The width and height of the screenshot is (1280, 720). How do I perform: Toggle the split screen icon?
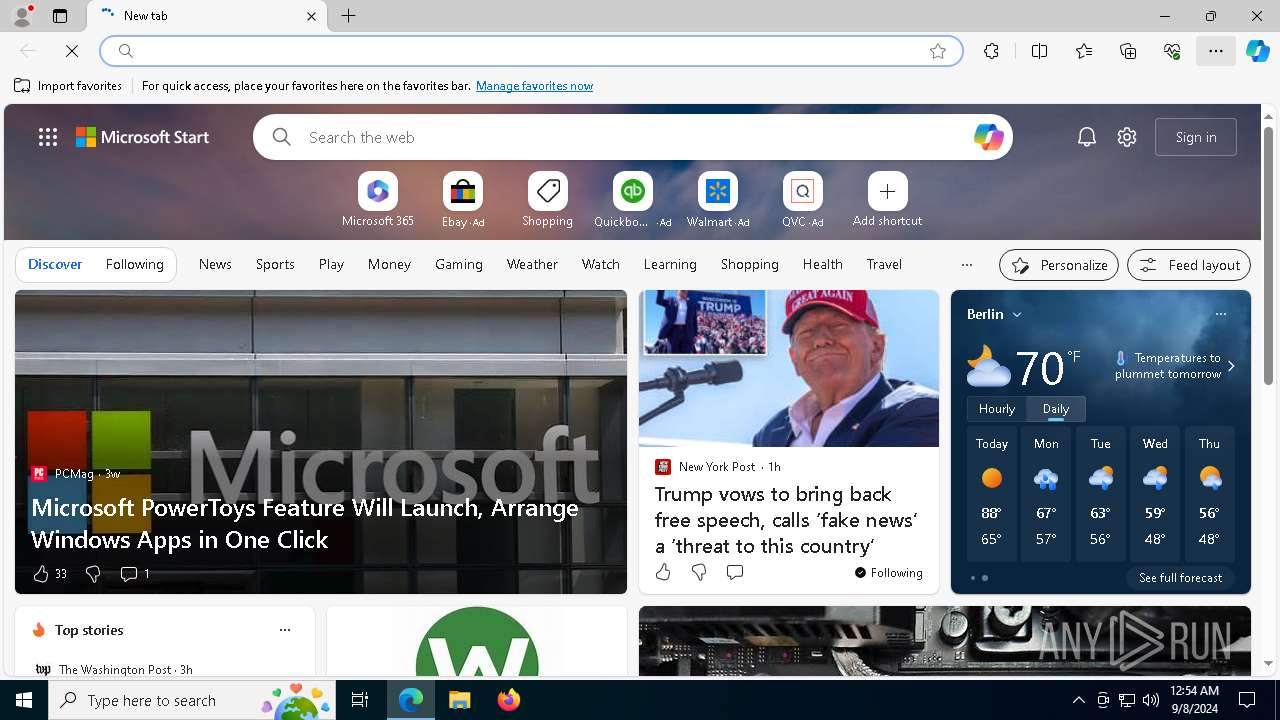click(x=1039, y=51)
